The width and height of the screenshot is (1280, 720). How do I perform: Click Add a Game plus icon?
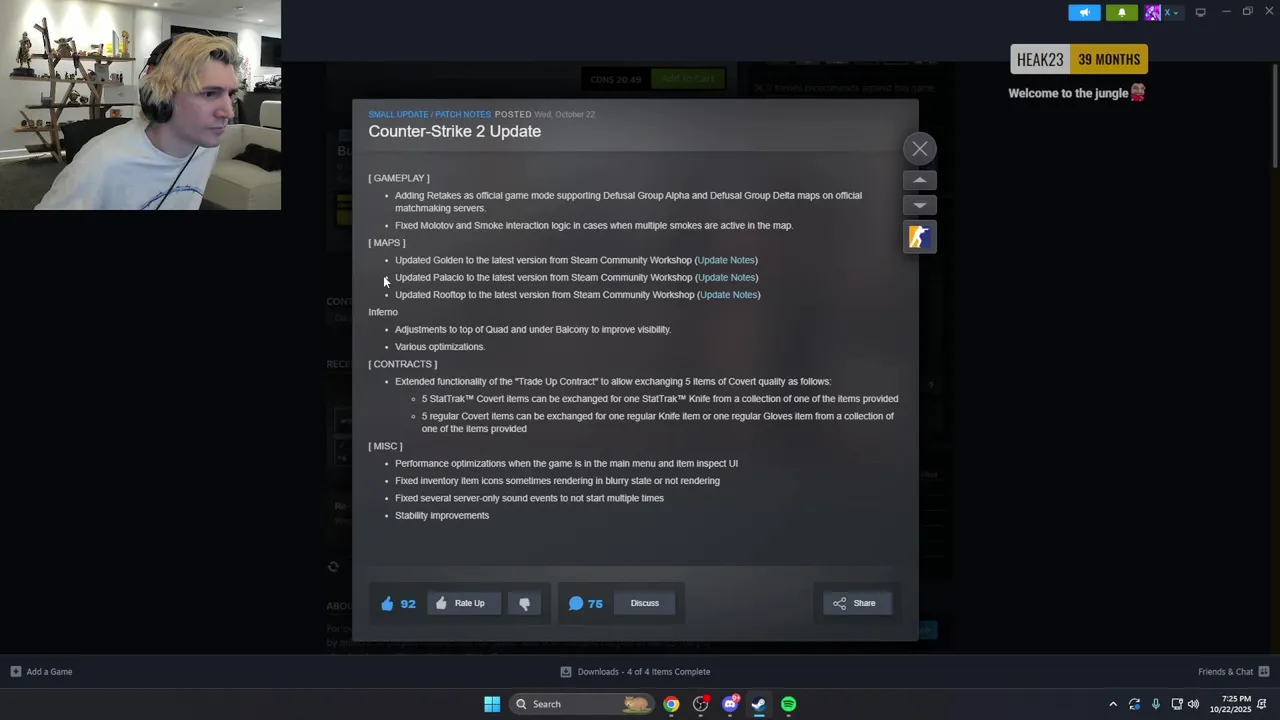point(15,672)
